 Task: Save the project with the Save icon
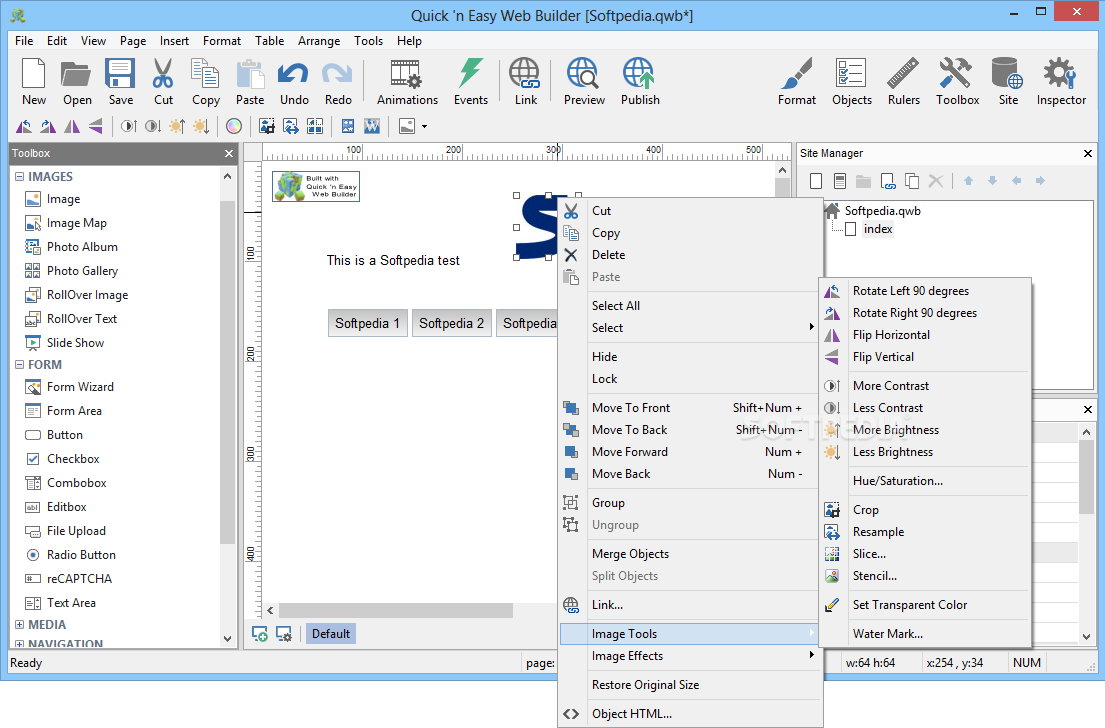121,82
